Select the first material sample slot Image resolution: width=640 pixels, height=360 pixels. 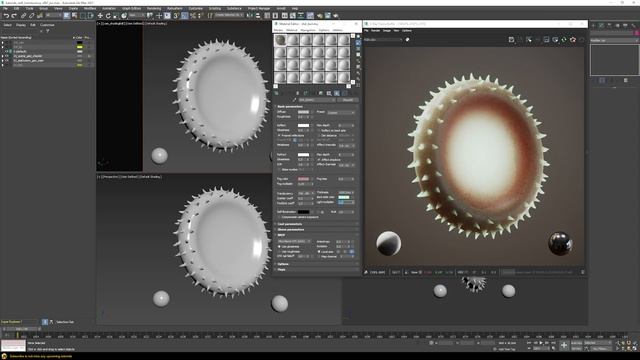pos(280,40)
